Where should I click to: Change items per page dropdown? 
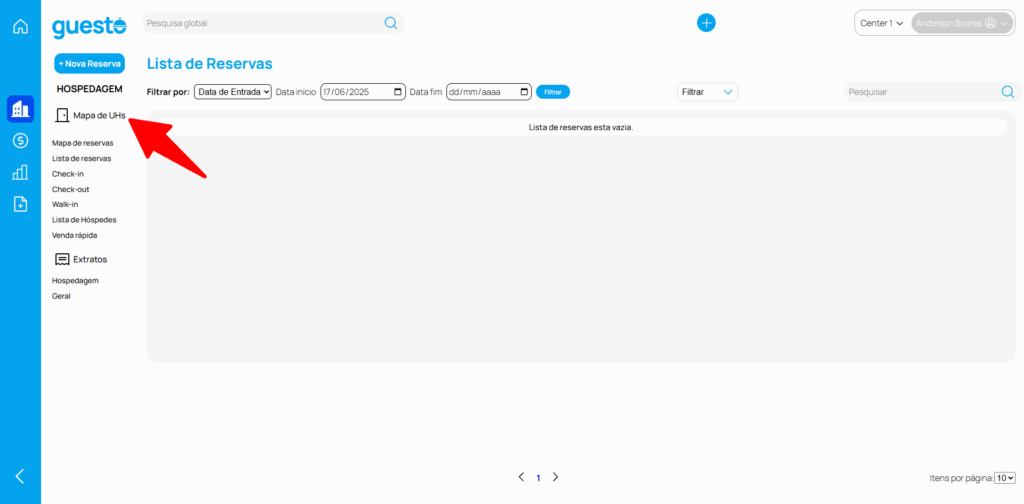[1005, 478]
